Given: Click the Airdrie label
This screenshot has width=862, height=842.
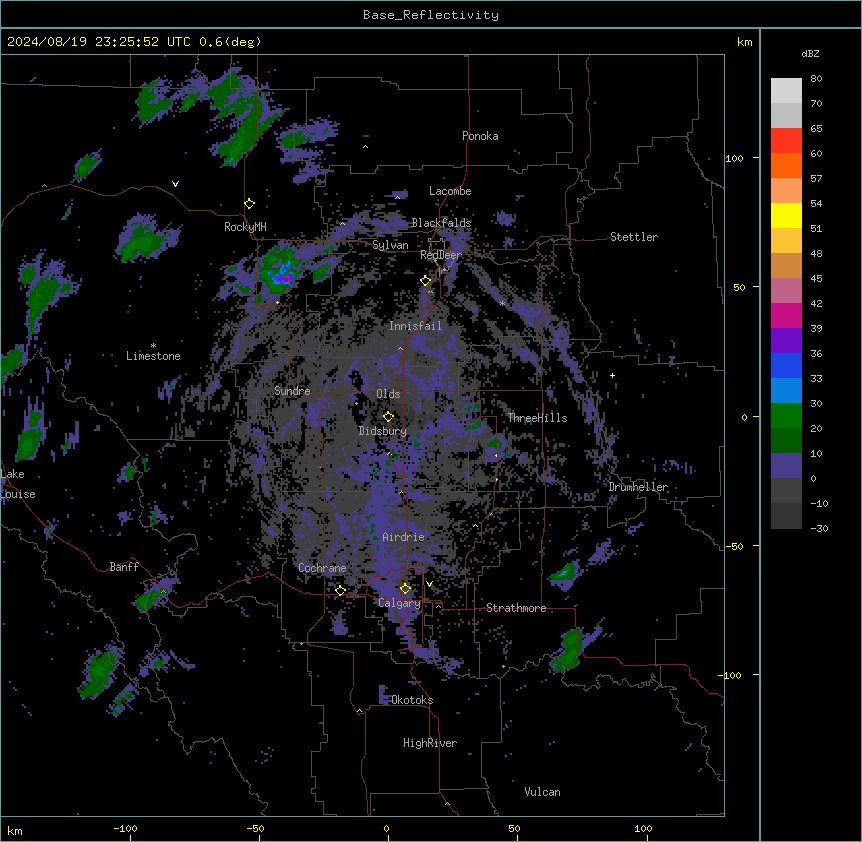Looking at the screenshot, I should point(404,537).
